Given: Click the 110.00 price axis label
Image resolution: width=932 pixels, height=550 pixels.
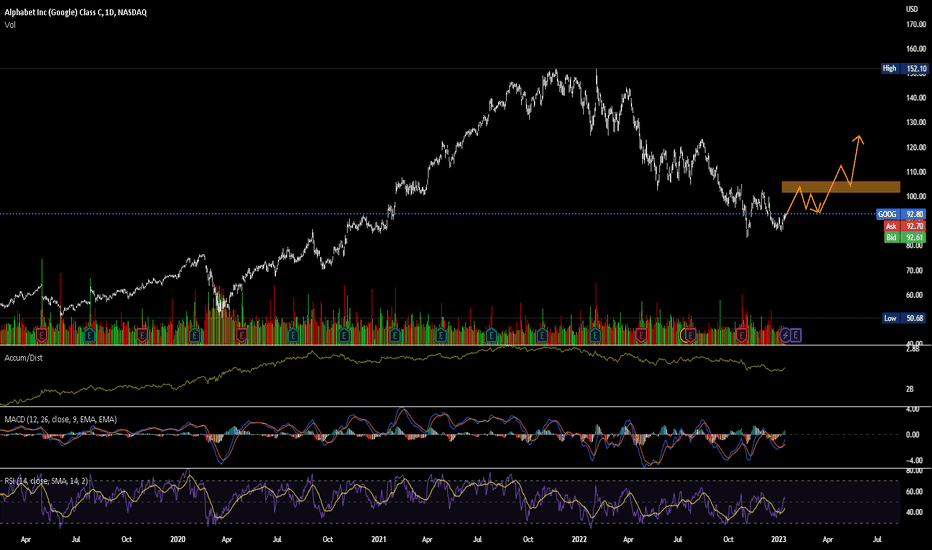Looking at the screenshot, I should pyautogui.click(x=916, y=172).
